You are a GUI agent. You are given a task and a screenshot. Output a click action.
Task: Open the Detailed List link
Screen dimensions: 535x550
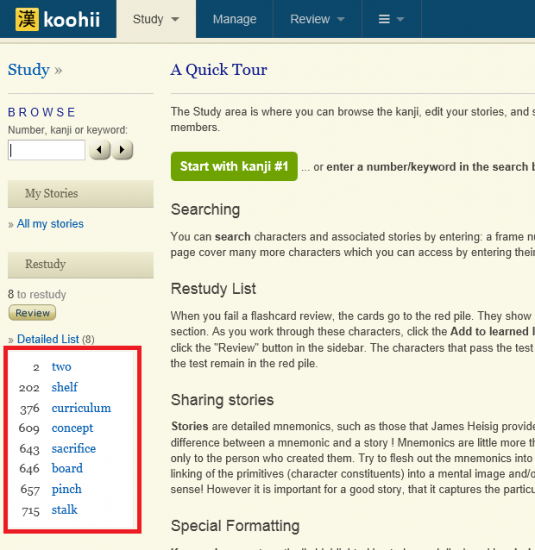click(48, 339)
